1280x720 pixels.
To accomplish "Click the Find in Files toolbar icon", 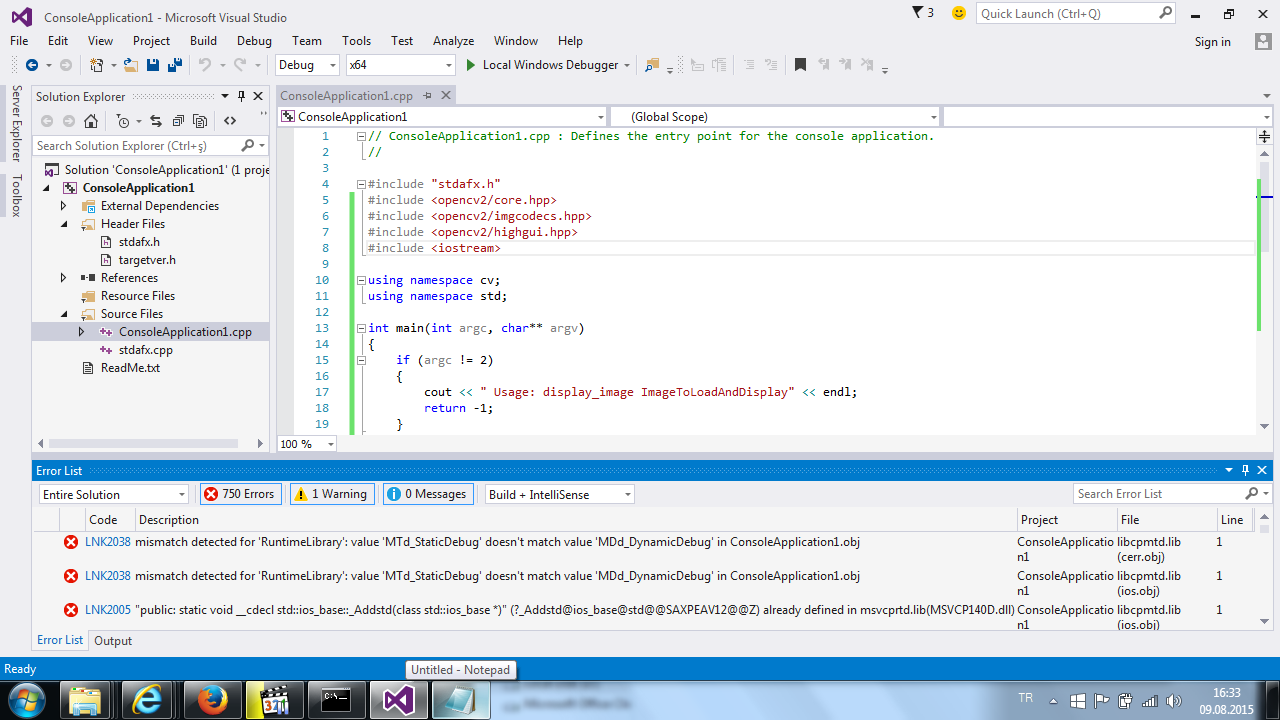I will [652, 65].
